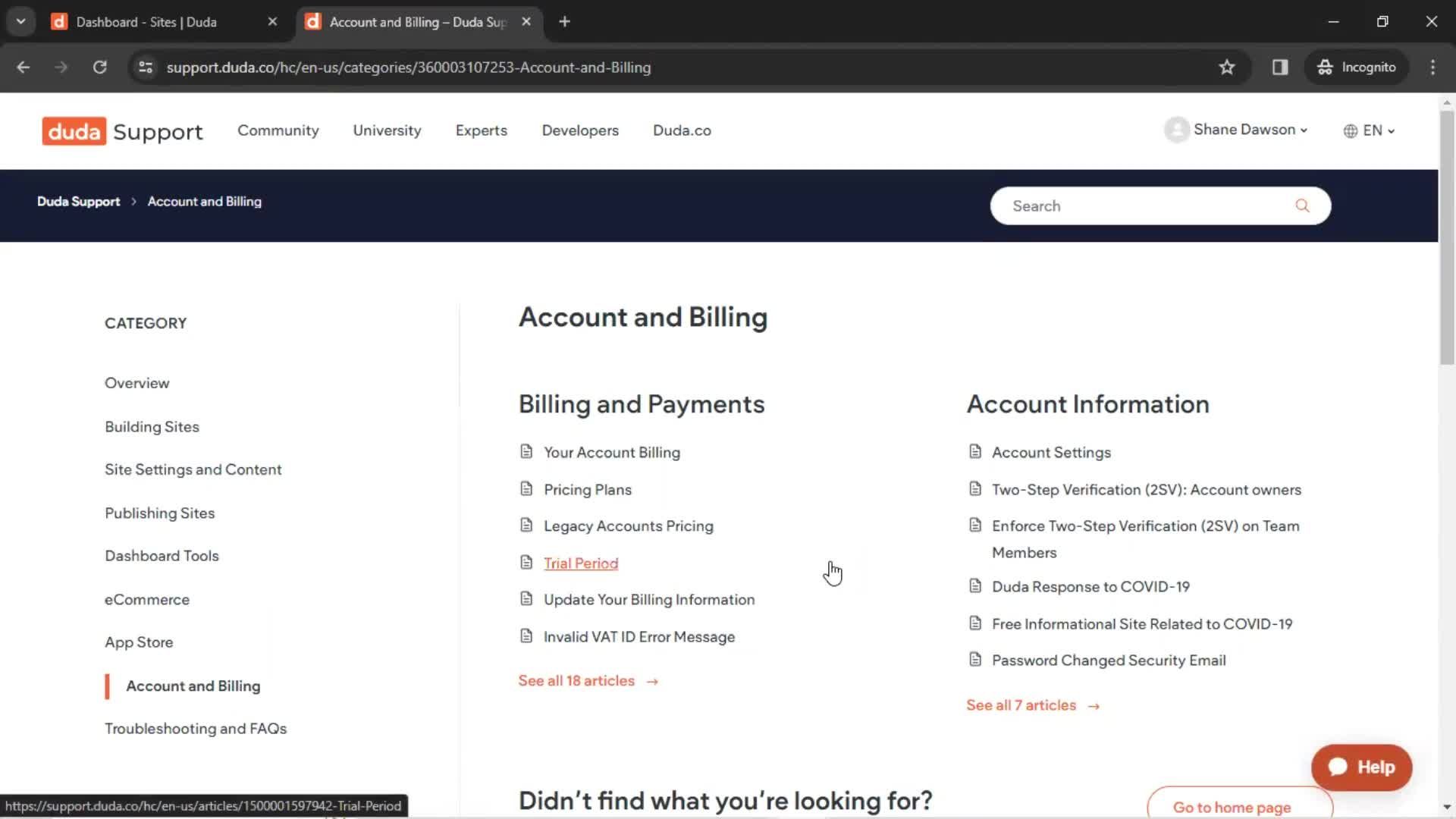Open Password Changed Security Email article
1456x819 pixels.
coord(1109,660)
